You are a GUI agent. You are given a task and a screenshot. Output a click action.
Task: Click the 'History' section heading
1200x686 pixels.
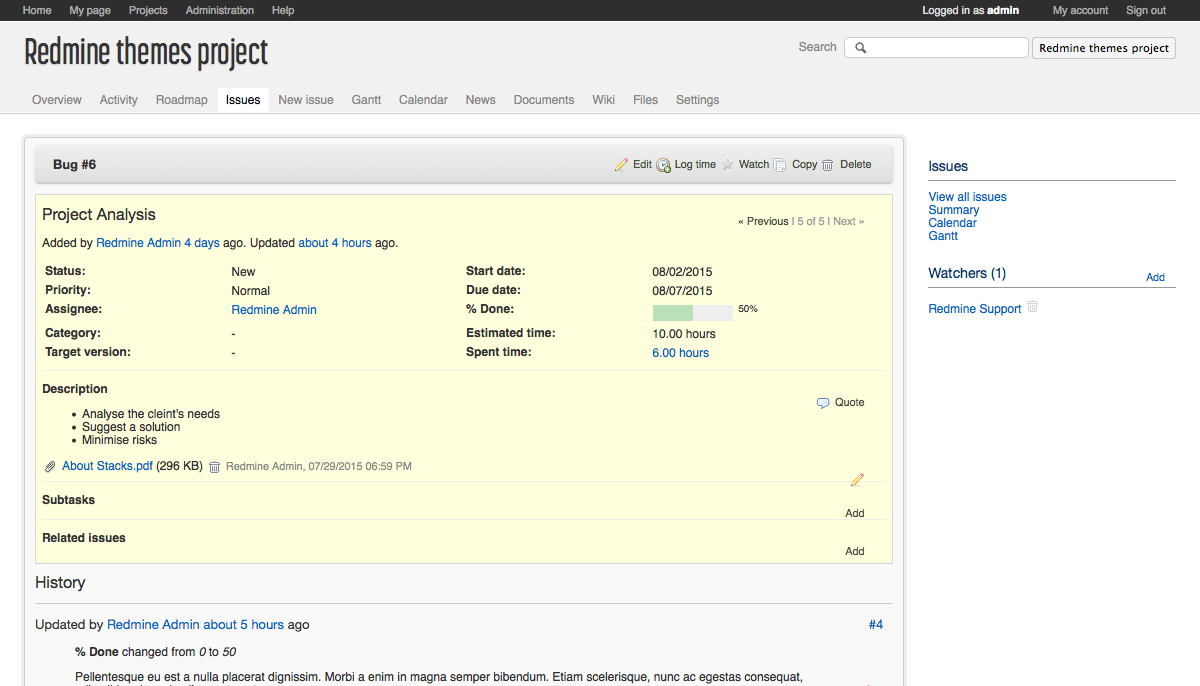[60, 583]
